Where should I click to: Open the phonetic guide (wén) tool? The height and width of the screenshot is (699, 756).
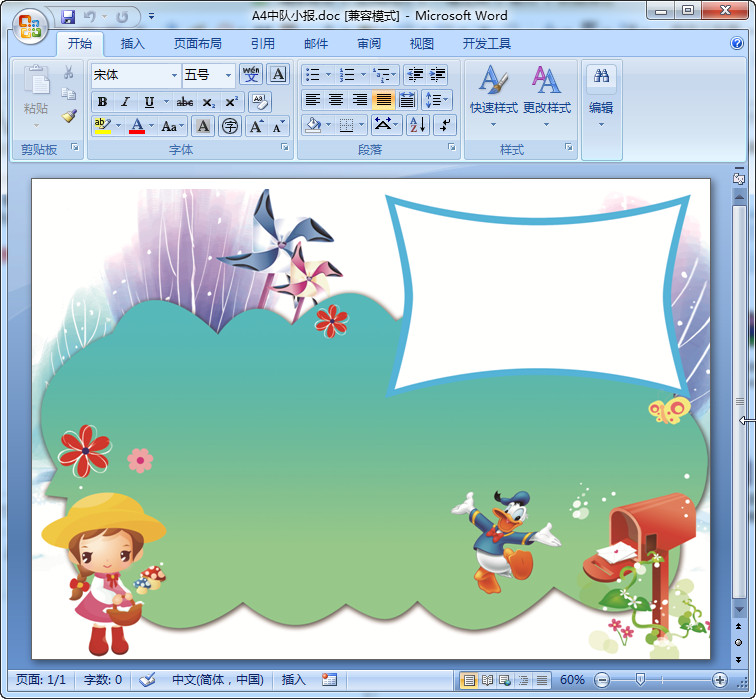pyautogui.click(x=251, y=75)
